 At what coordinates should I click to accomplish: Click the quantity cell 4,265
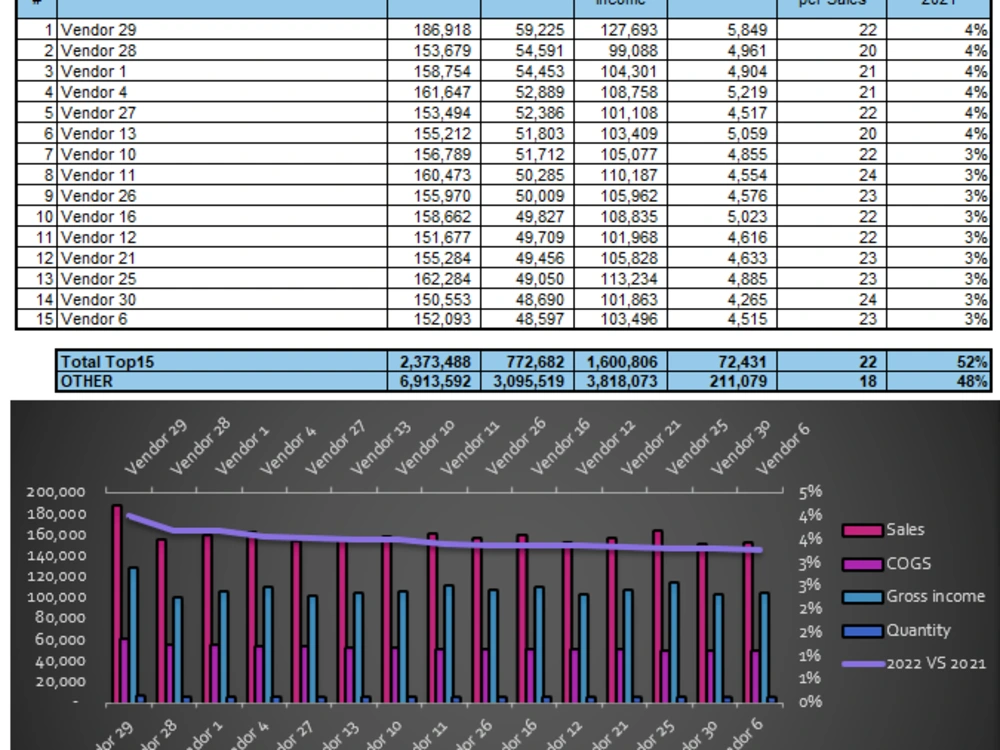coord(722,299)
